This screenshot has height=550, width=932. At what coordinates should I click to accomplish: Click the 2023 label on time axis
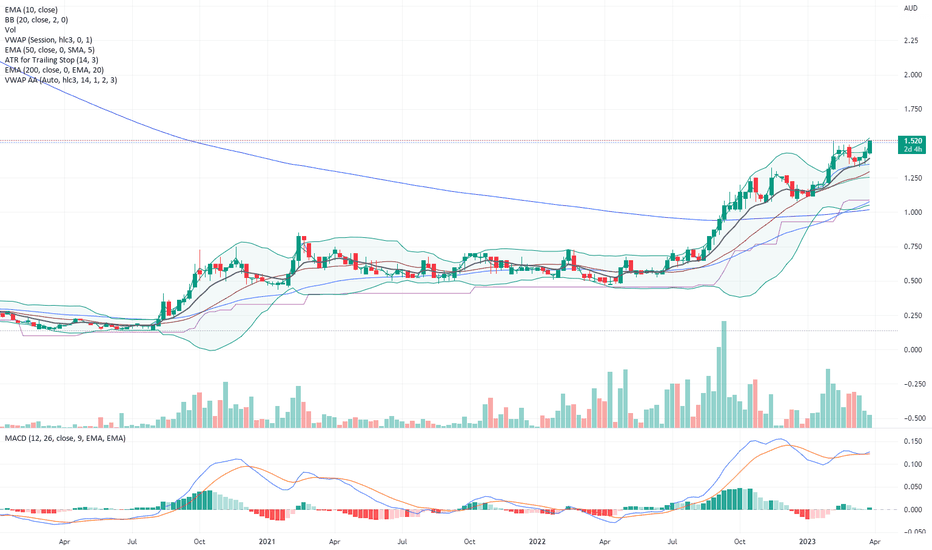click(x=807, y=542)
